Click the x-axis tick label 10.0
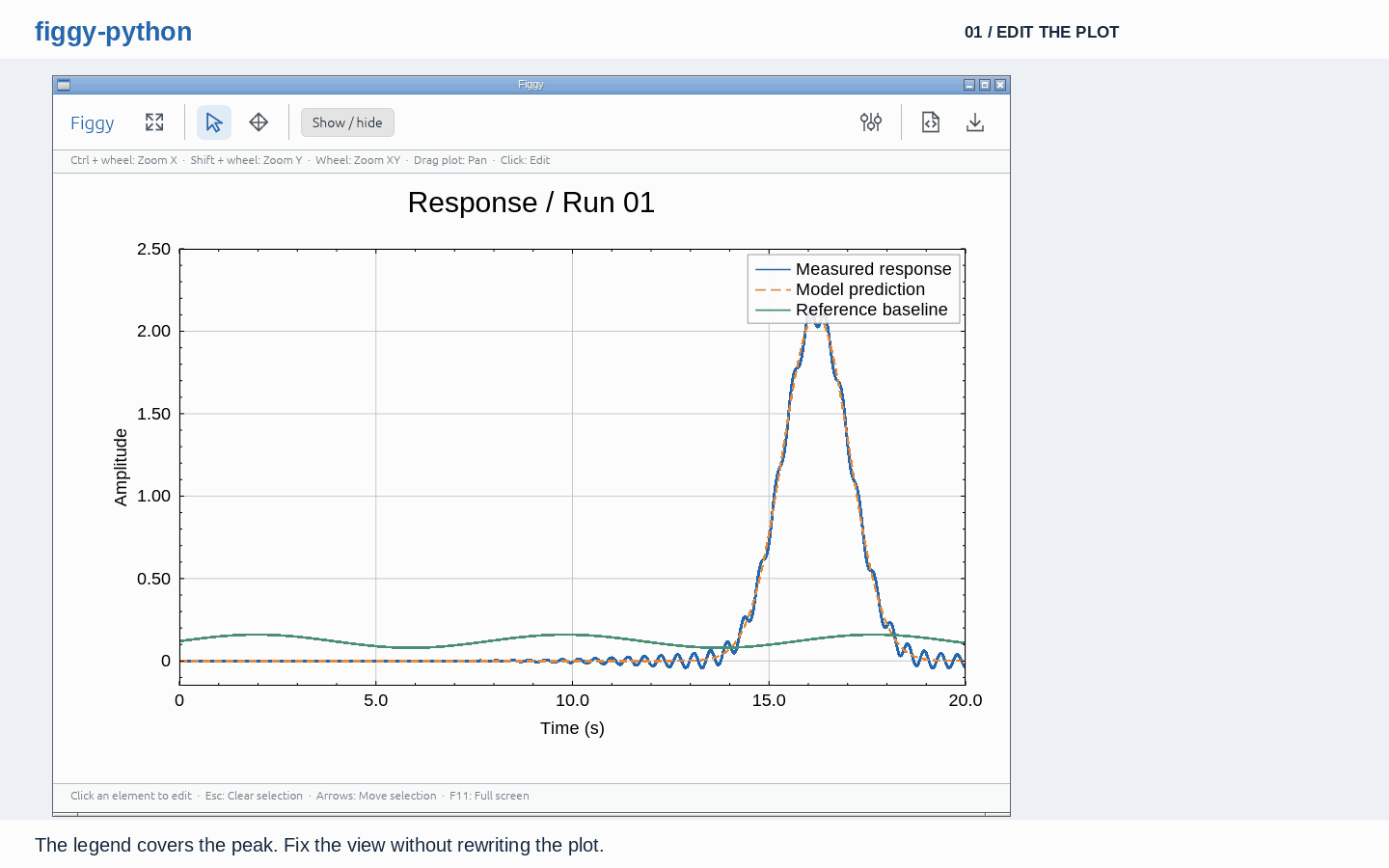Screen dimensions: 1389x868 [x=572, y=700]
